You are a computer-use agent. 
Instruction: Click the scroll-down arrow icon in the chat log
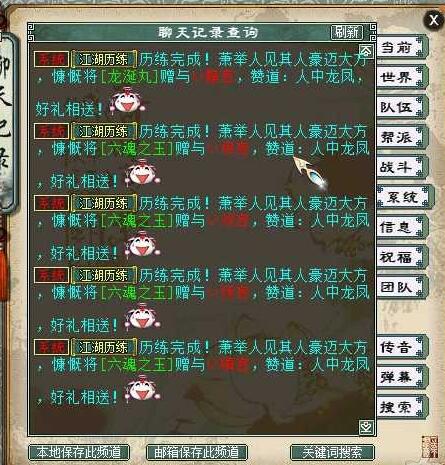pos(366,427)
